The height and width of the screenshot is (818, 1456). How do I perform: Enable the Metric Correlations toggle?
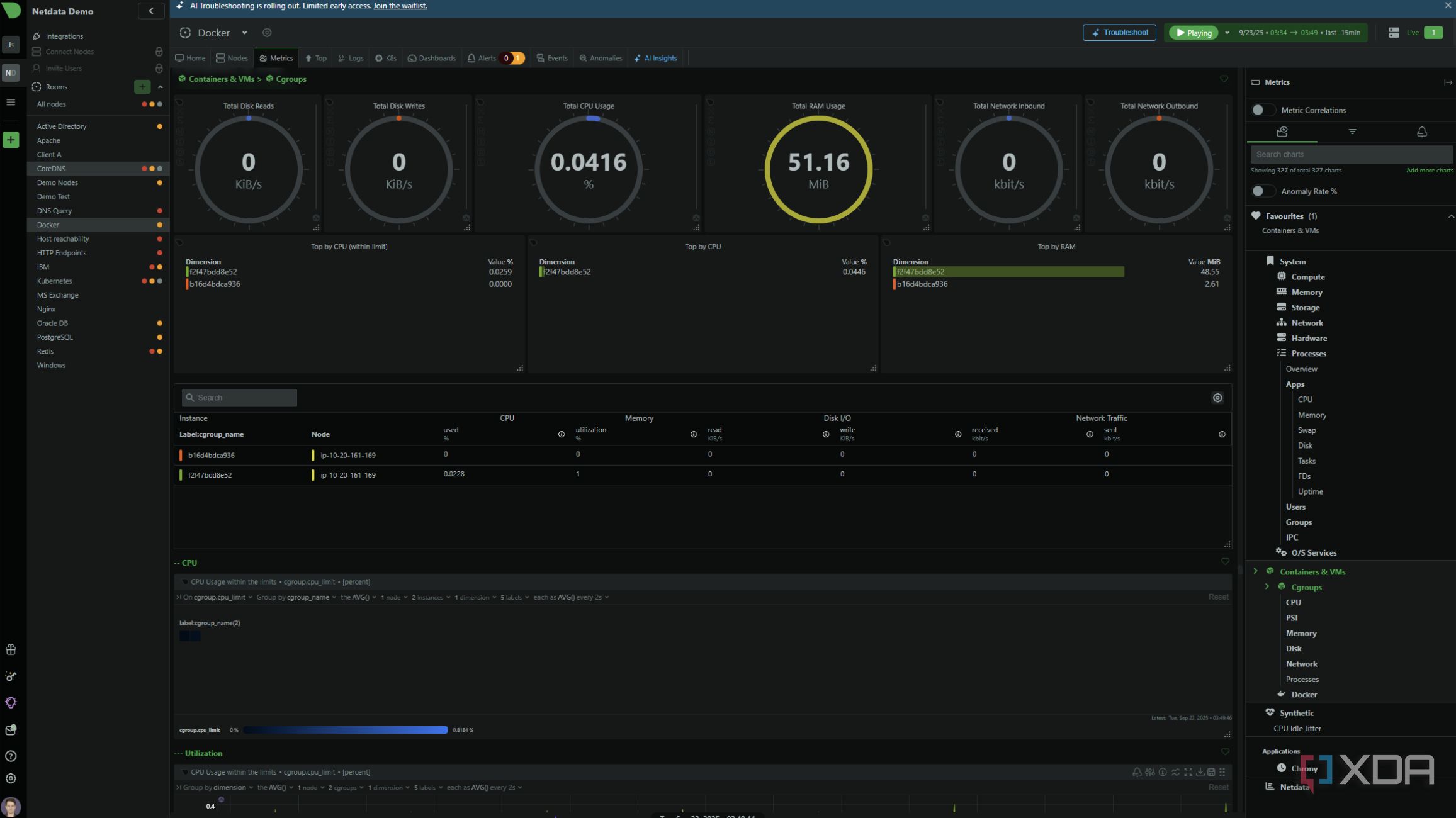pyautogui.click(x=1262, y=110)
